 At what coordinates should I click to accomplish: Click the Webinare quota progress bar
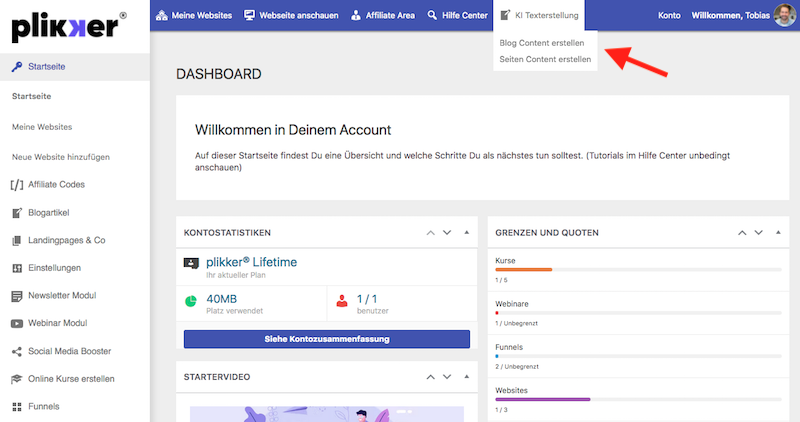638,313
